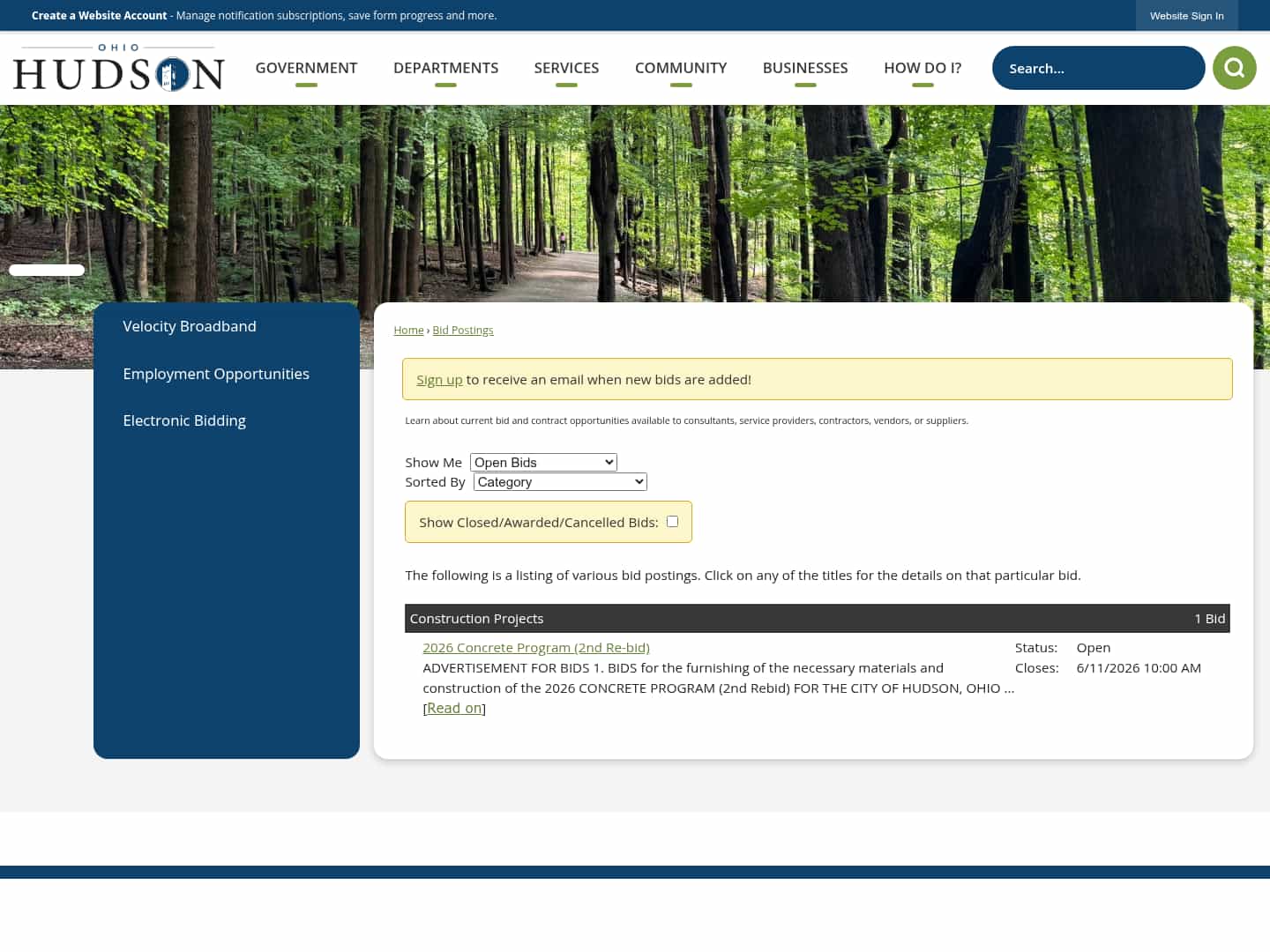Click the green search magnifier button
Viewport: 1270px width, 952px height.
pos(1234,68)
